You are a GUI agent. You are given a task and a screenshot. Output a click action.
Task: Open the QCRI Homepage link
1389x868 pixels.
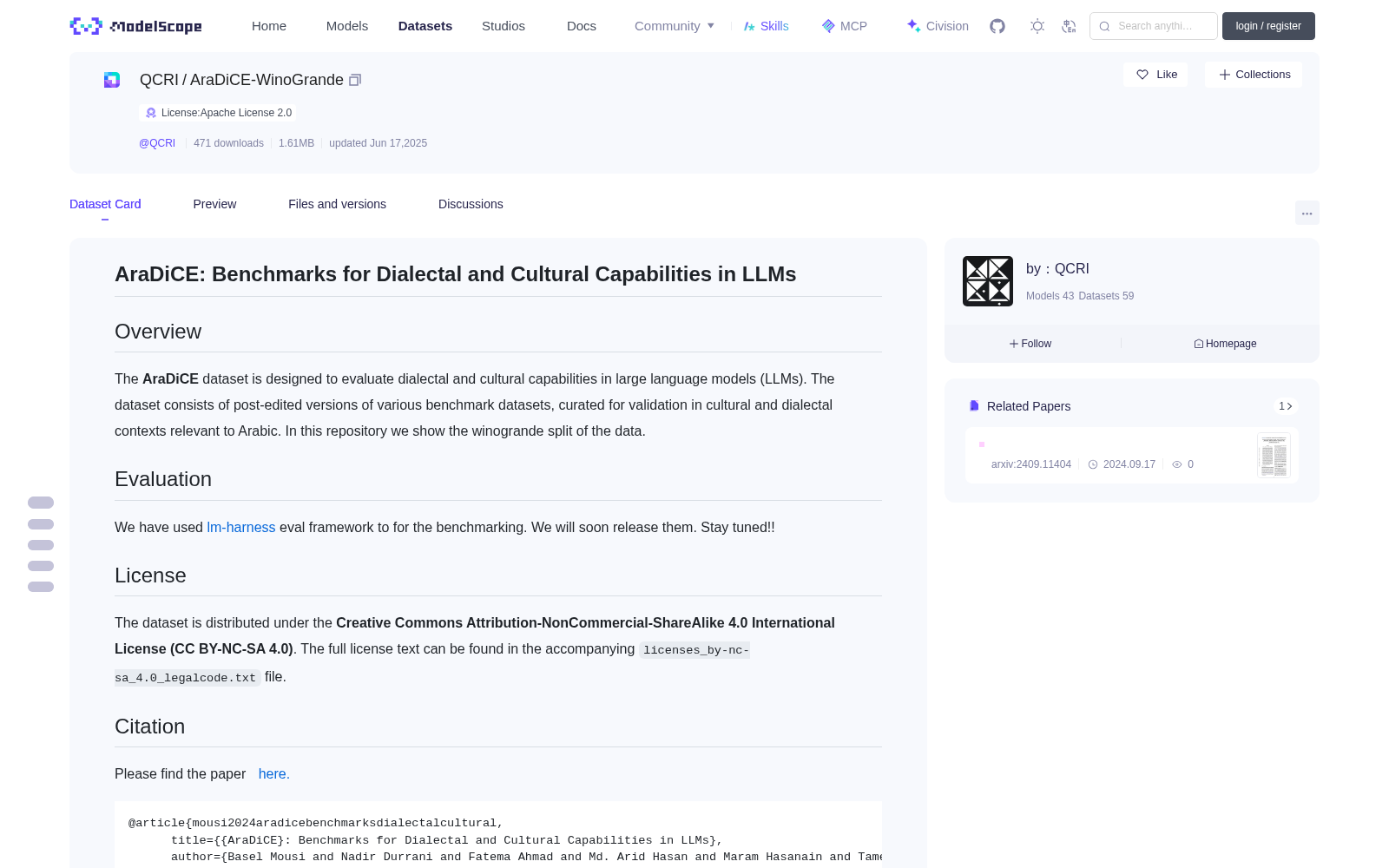tap(1225, 344)
